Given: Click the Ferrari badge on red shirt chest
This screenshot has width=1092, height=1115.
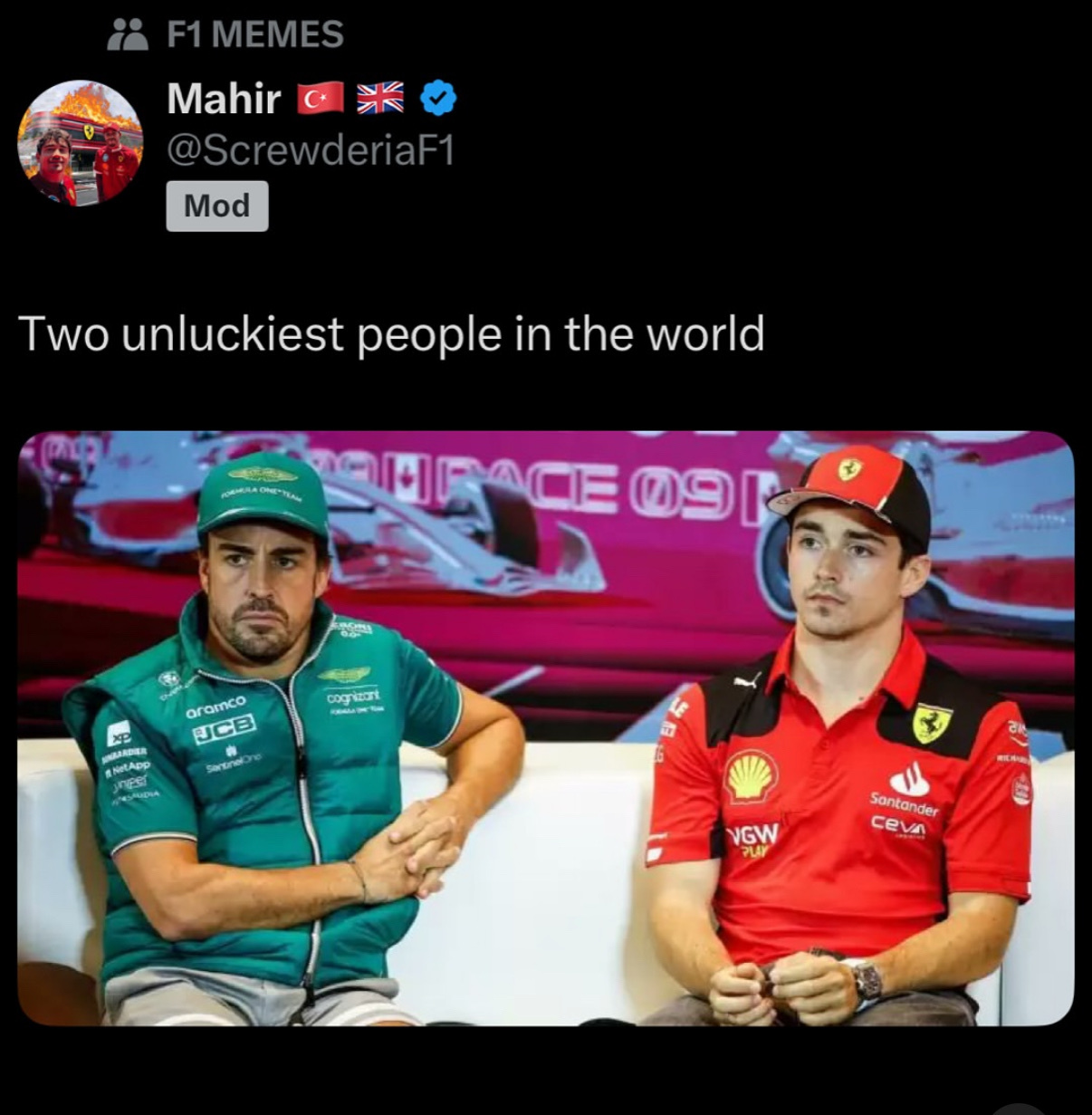Looking at the screenshot, I should pos(932,724).
